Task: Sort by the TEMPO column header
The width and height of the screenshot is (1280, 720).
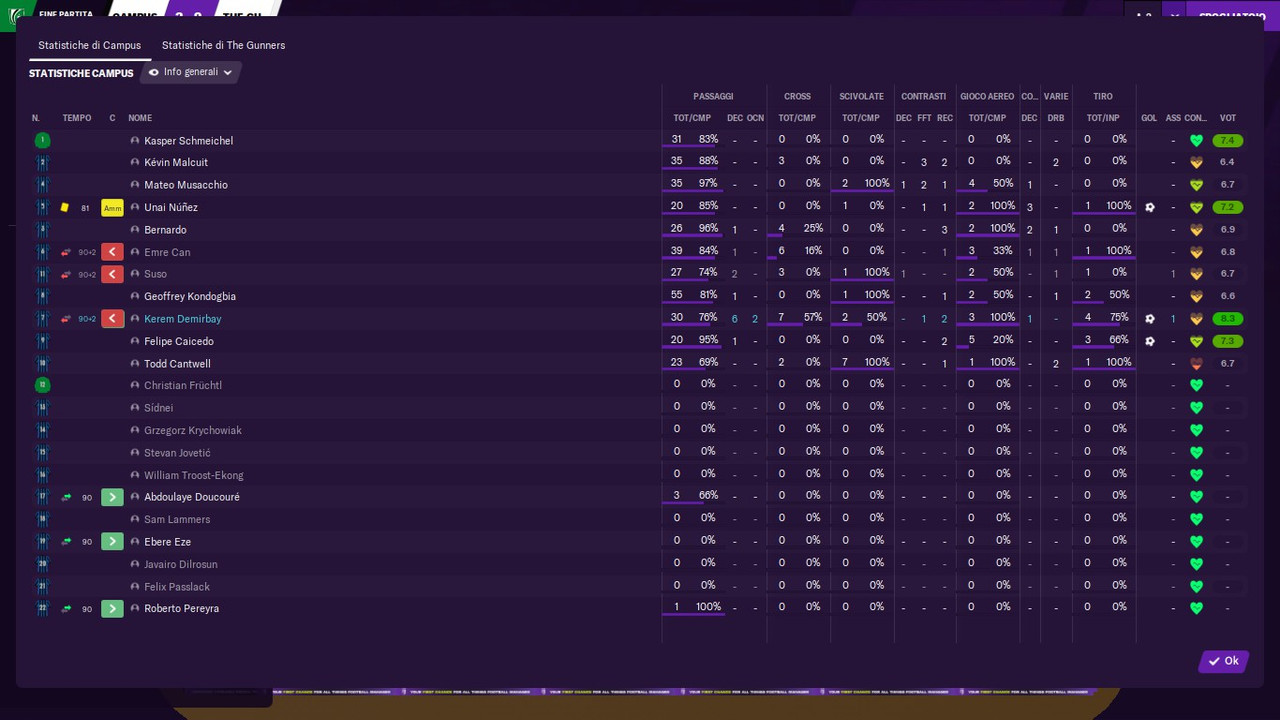Action: (77, 118)
